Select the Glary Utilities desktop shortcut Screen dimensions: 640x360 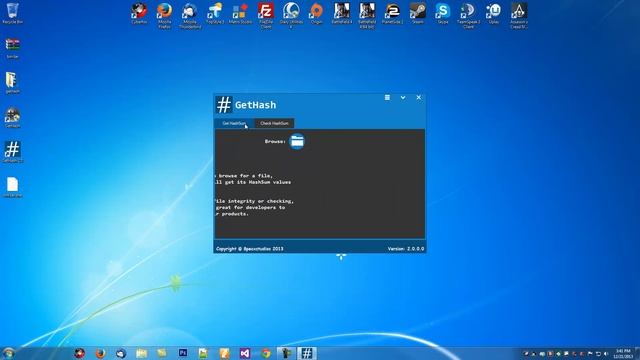291,15
